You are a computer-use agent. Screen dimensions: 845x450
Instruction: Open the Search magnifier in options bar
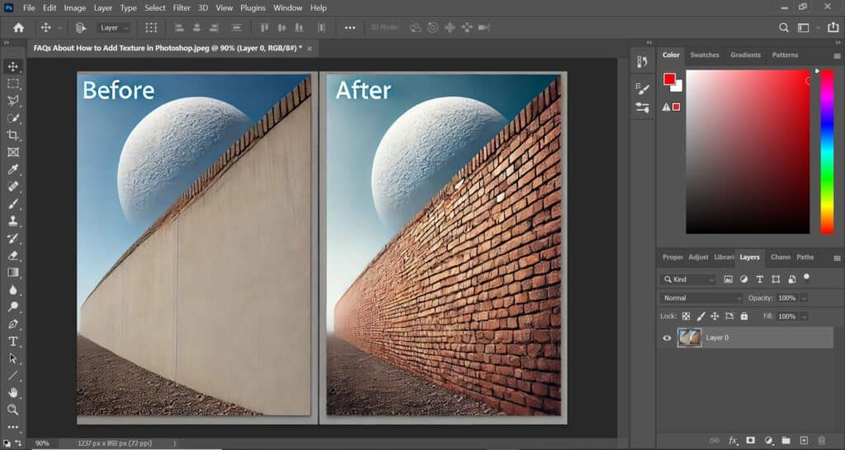click(784, 27)
